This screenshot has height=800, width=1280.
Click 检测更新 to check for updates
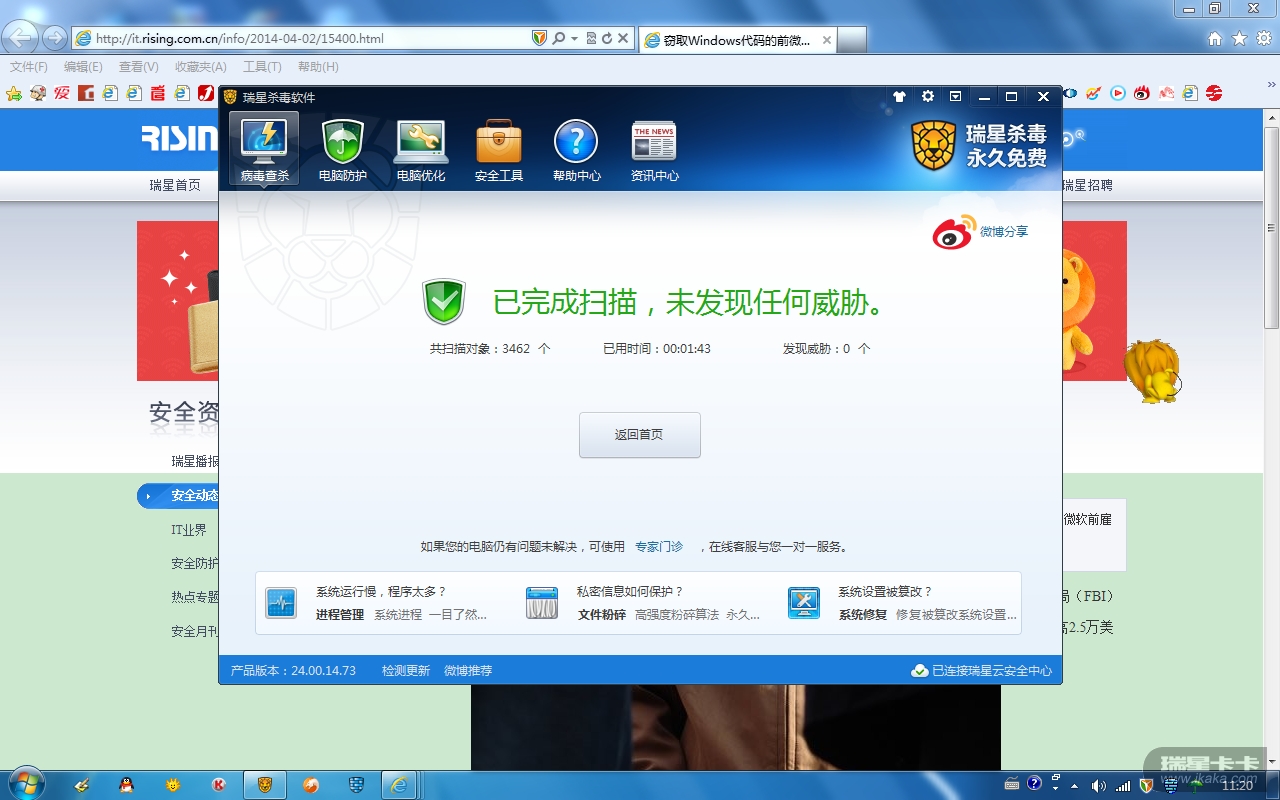pos(406,671)
